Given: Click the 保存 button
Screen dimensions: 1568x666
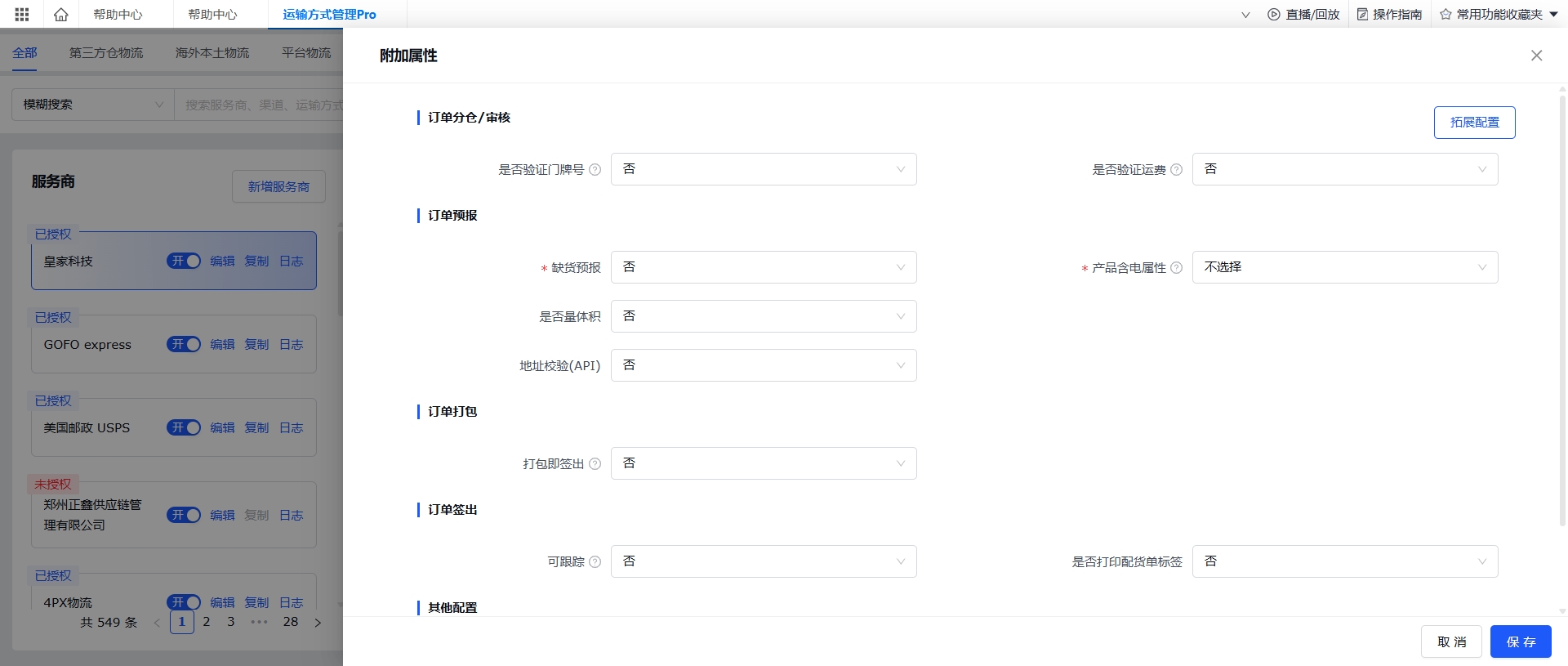Looking at the screenshot, I should (1520, 641).
